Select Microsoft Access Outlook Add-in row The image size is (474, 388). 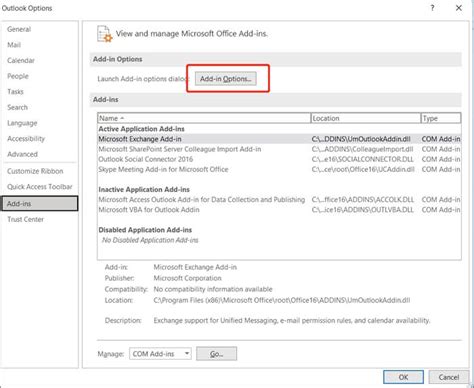(x=279, y=200)
